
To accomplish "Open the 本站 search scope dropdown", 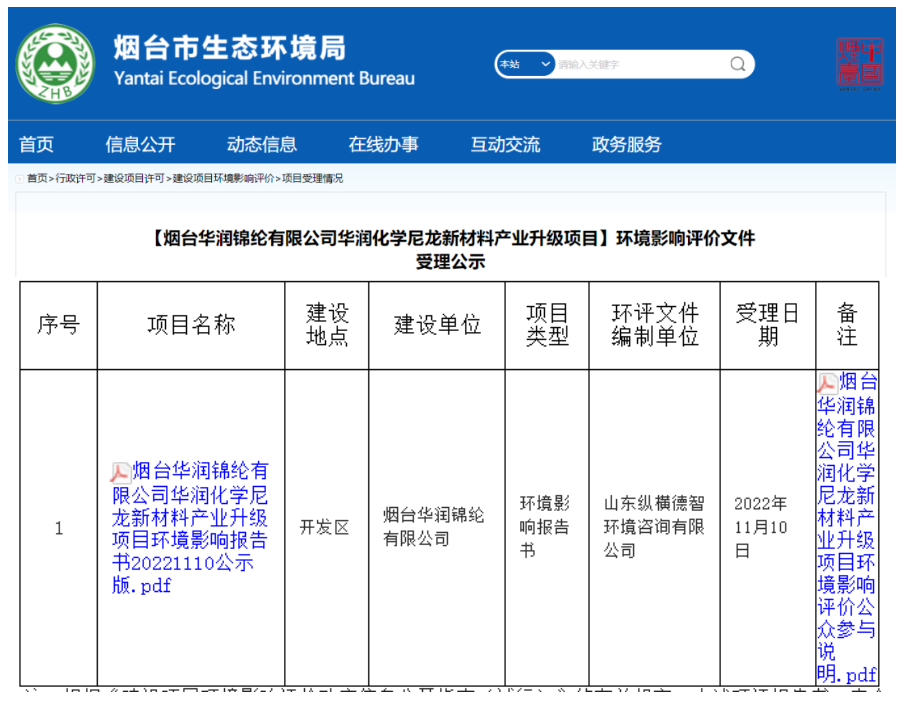I will pyautogui.click(x=525, y=64).
